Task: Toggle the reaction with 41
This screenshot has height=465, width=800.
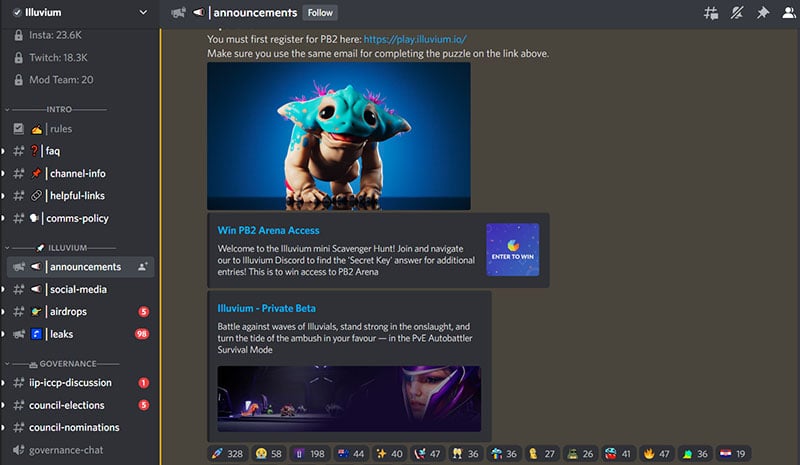Action: [618, 454]
